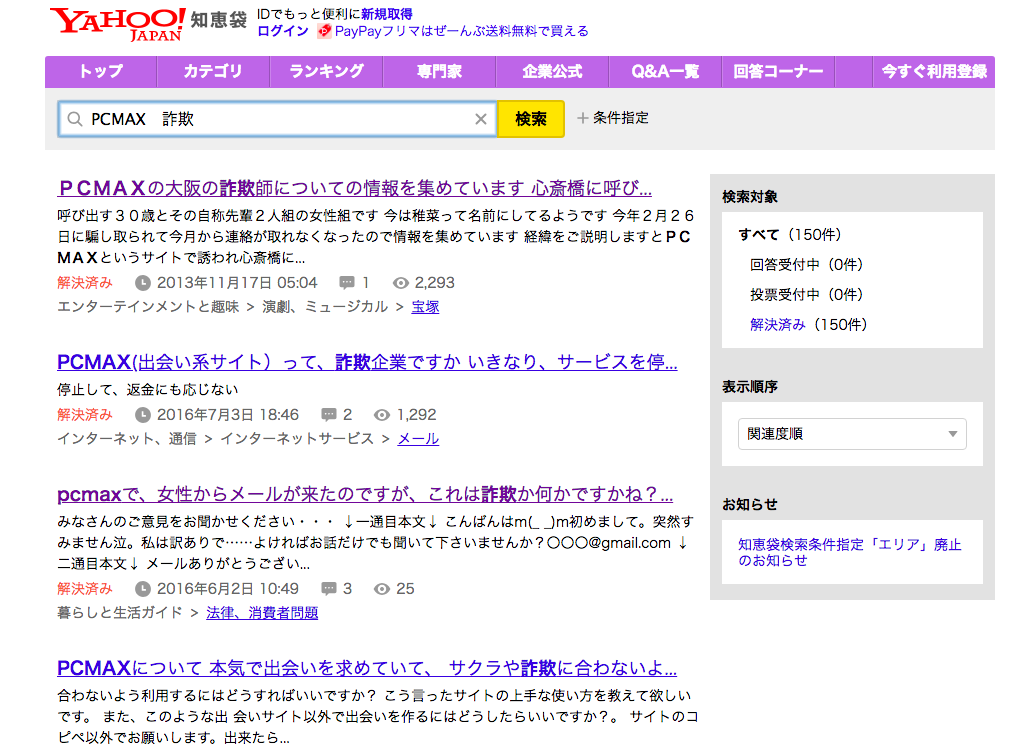Open the 企業公式 tab
The width and height of the screenshot is (1010, 746).
click(552, 72)
